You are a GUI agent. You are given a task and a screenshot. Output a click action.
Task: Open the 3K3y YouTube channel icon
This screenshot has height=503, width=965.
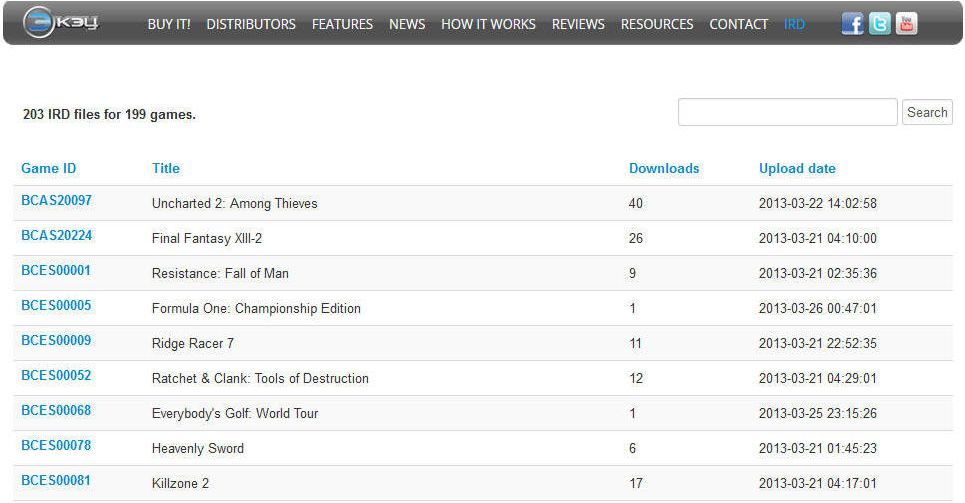coord(906,23)
